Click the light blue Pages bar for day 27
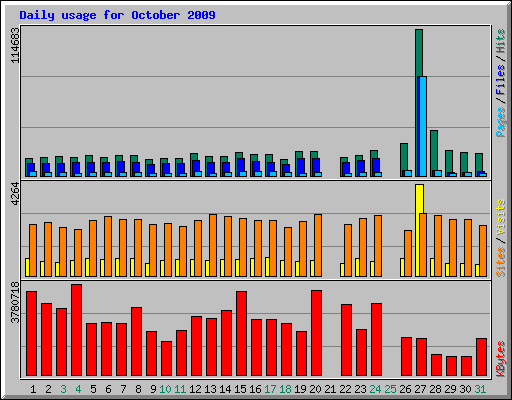The width and height of the screenshot is (512, 400). [x=423, y=126]
